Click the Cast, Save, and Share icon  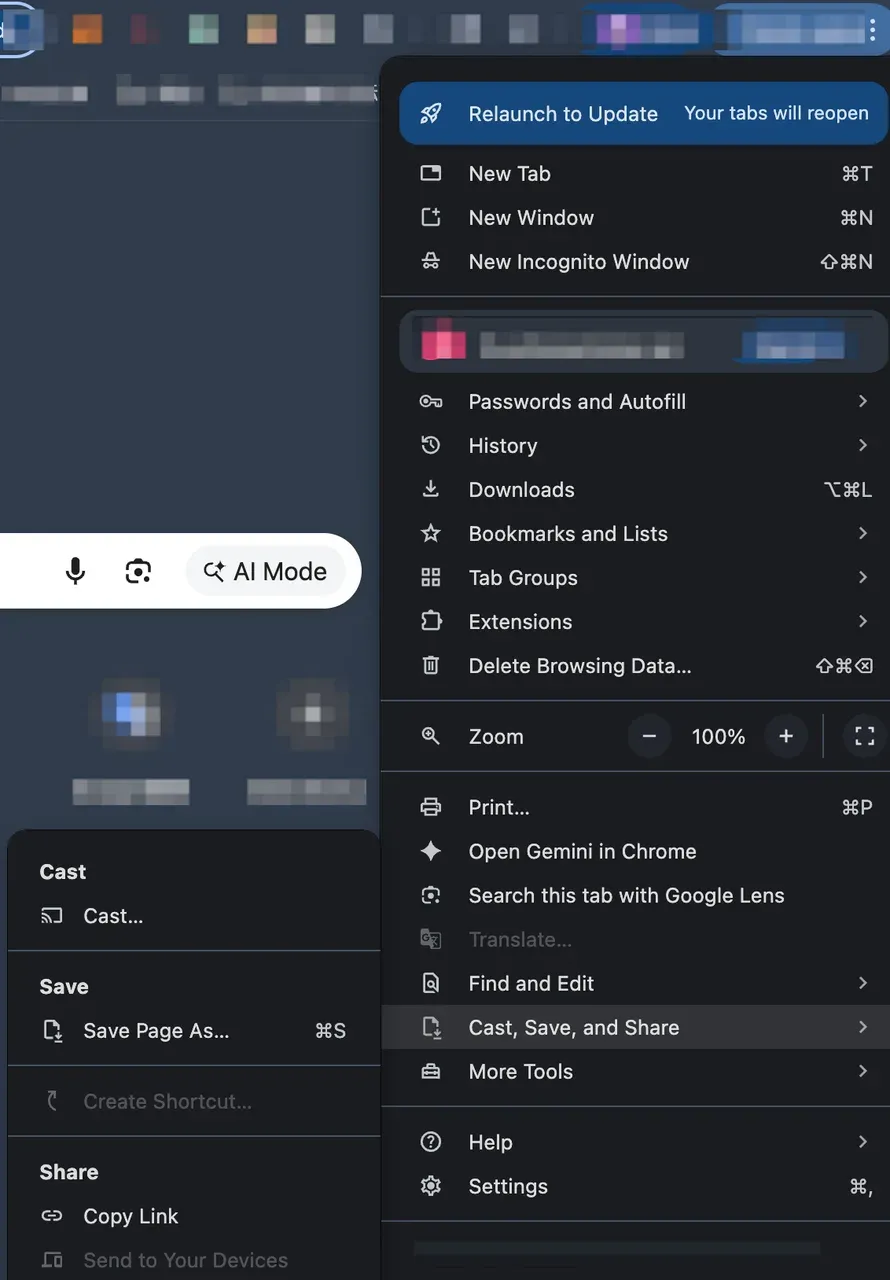coord(431,1028)
